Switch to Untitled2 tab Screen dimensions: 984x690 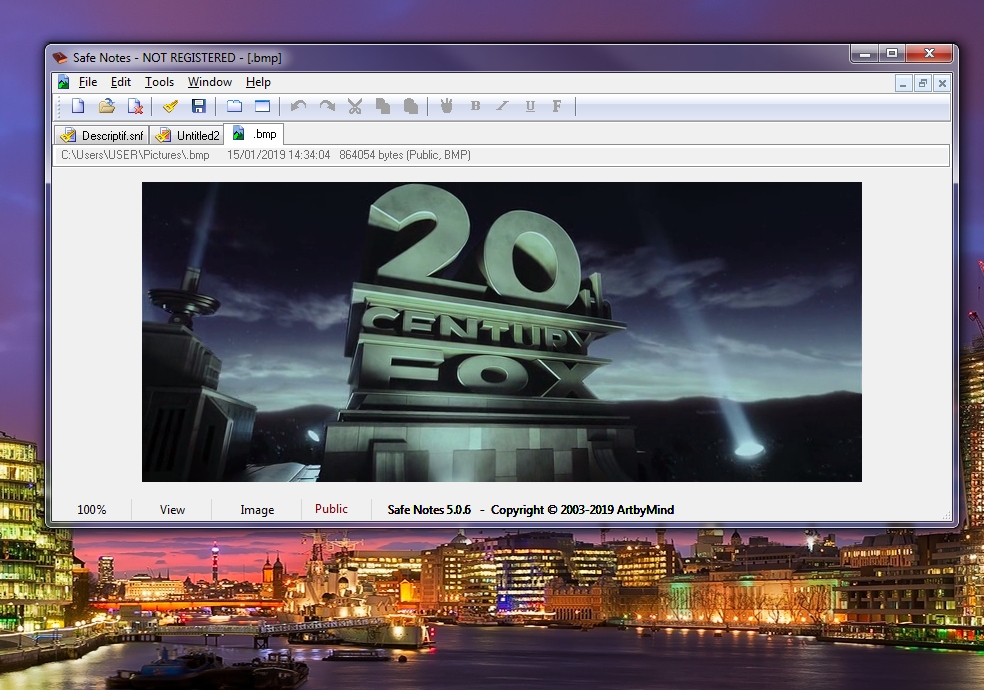coord(187,135)
